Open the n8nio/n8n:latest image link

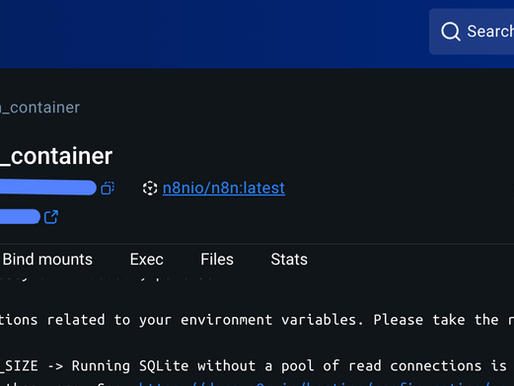pos(224,188)
